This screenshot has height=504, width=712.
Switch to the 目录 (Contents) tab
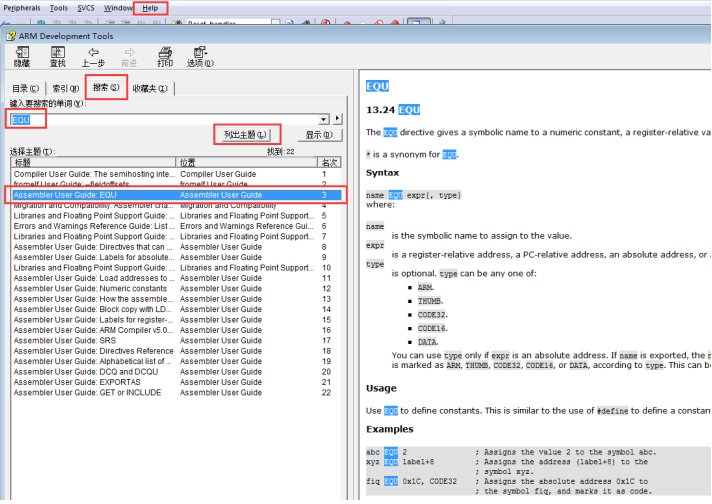tap(25, 88)
